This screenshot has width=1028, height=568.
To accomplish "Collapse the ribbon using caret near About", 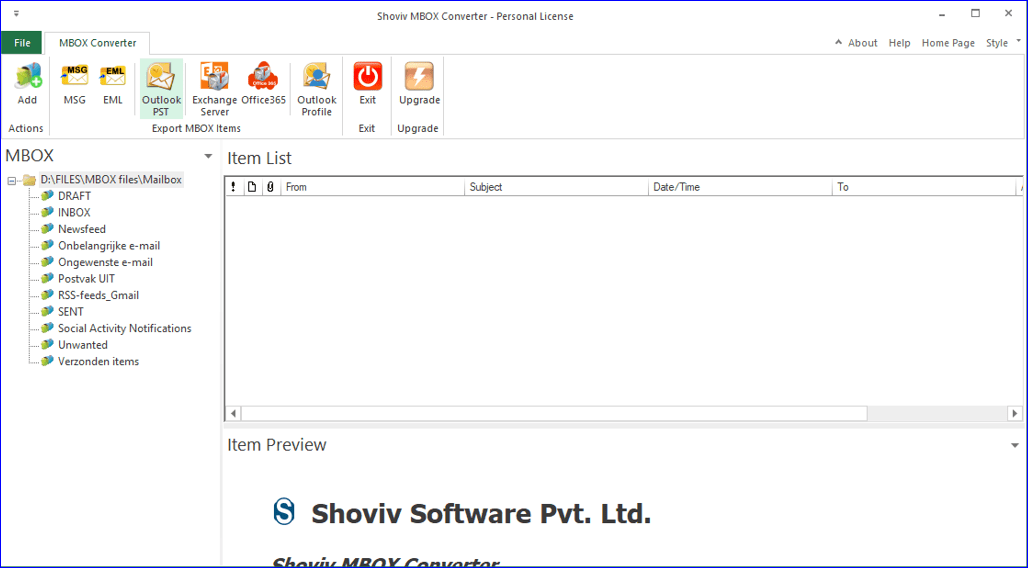I will click(839, 42).
